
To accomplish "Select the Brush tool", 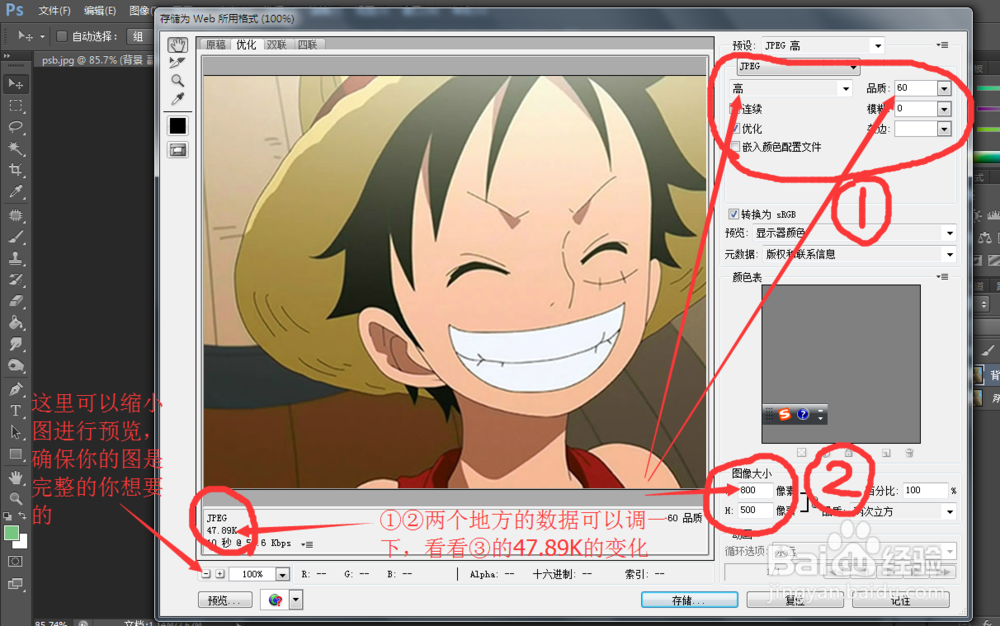I will pos(15,237).
